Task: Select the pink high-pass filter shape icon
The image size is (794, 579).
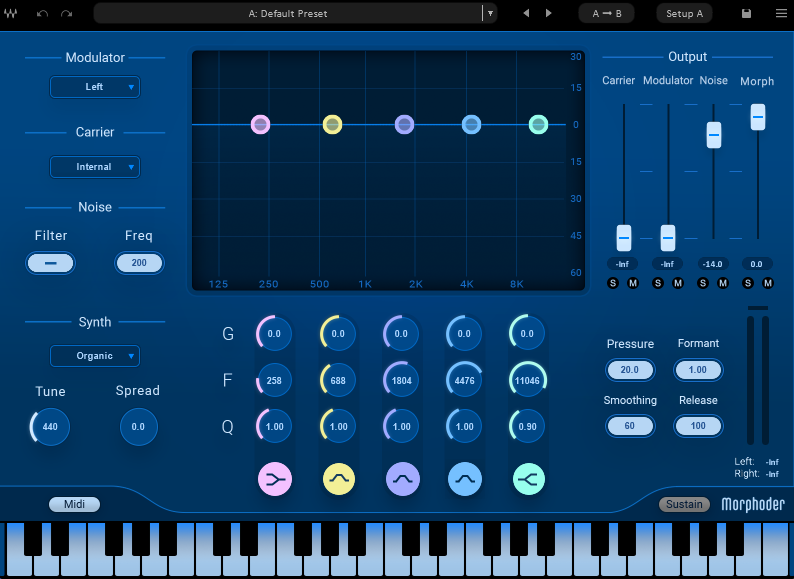Action: [274, 480]
